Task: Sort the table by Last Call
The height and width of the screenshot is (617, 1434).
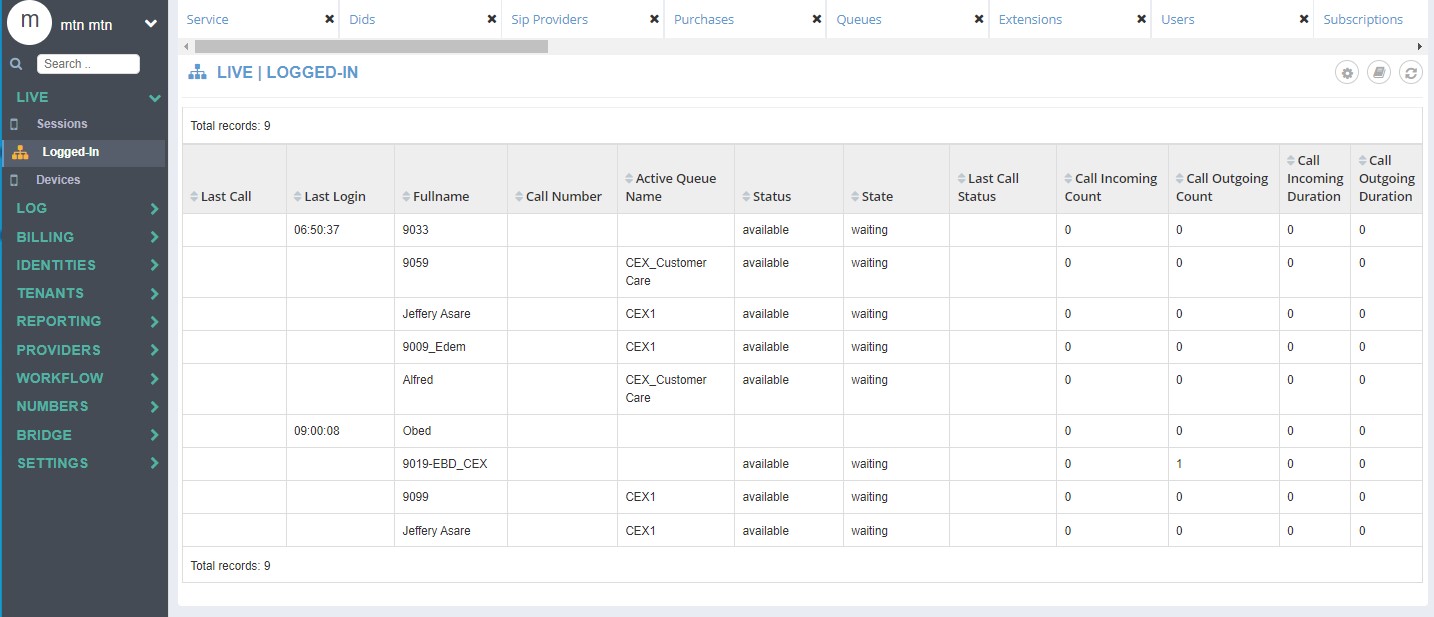Action: (x=220, y=197)
